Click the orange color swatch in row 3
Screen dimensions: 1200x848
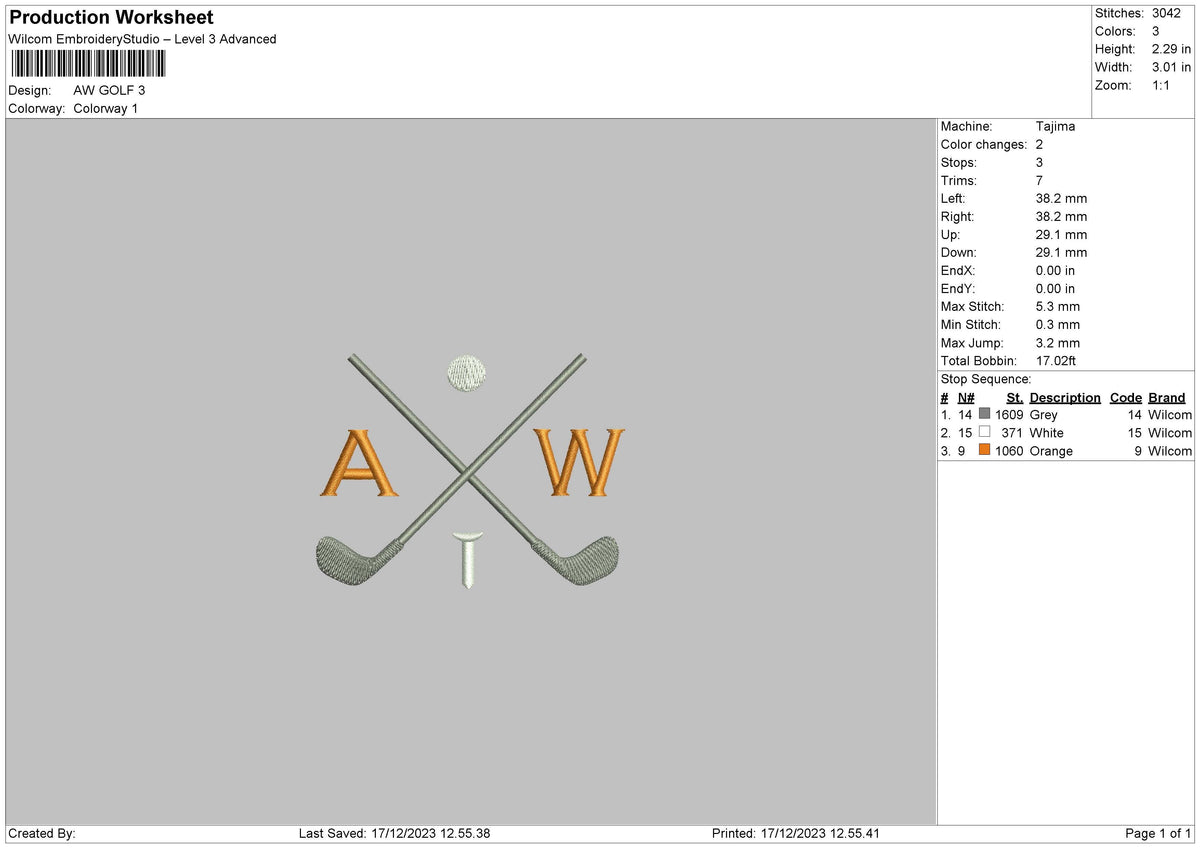[985, 450]
